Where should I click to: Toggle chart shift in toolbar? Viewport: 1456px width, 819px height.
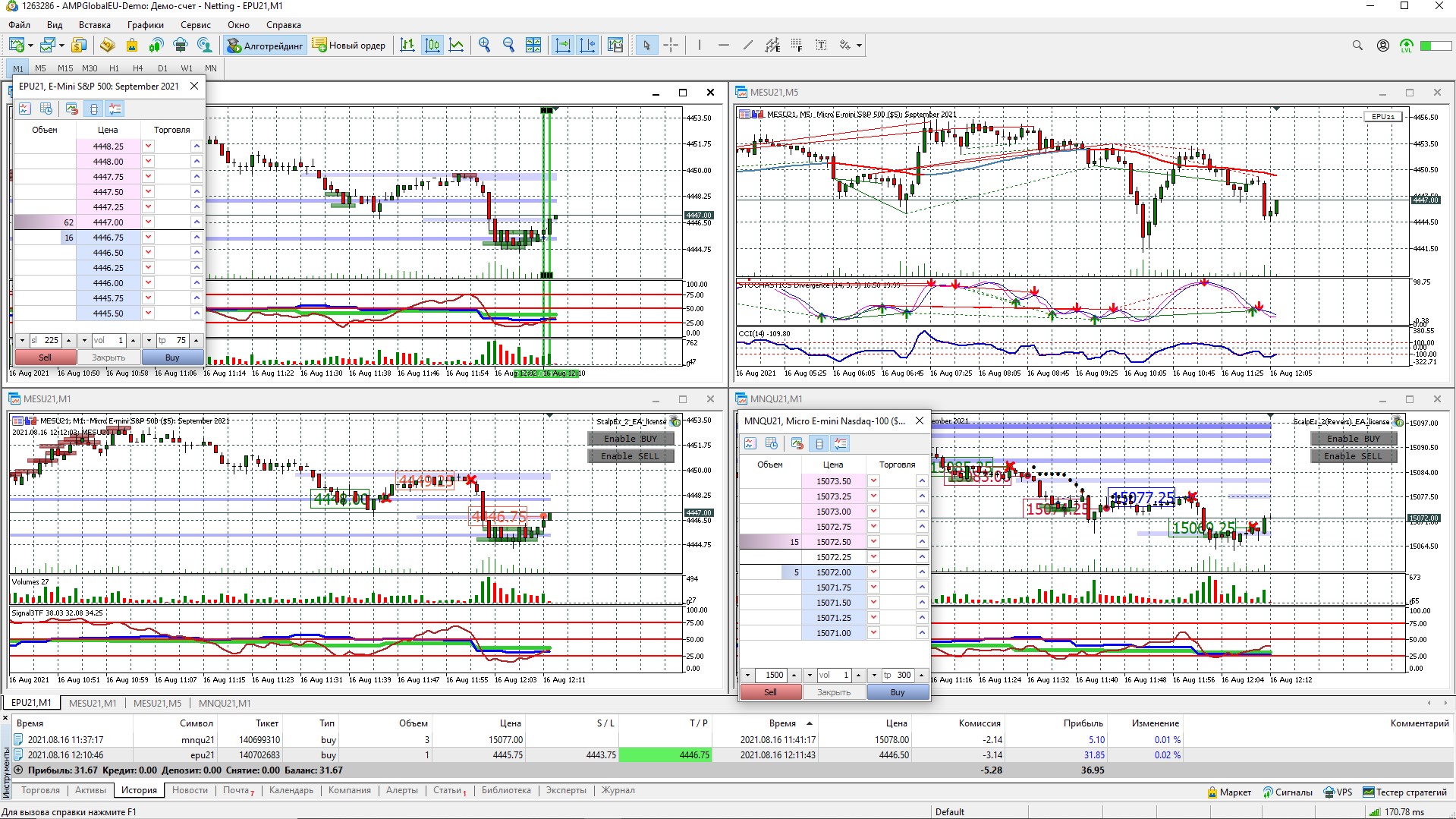click(587, 46)
